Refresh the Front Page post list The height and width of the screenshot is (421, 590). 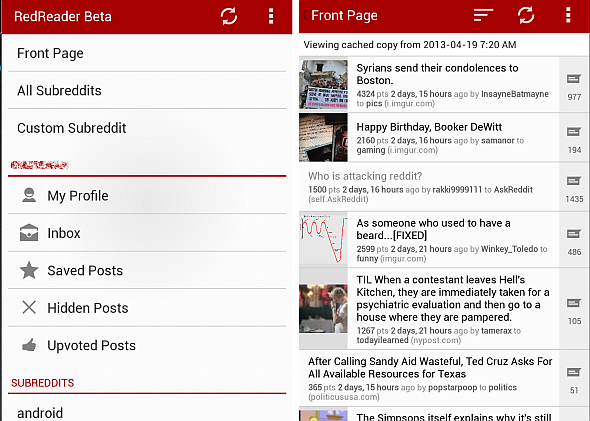tap(526, 15)
